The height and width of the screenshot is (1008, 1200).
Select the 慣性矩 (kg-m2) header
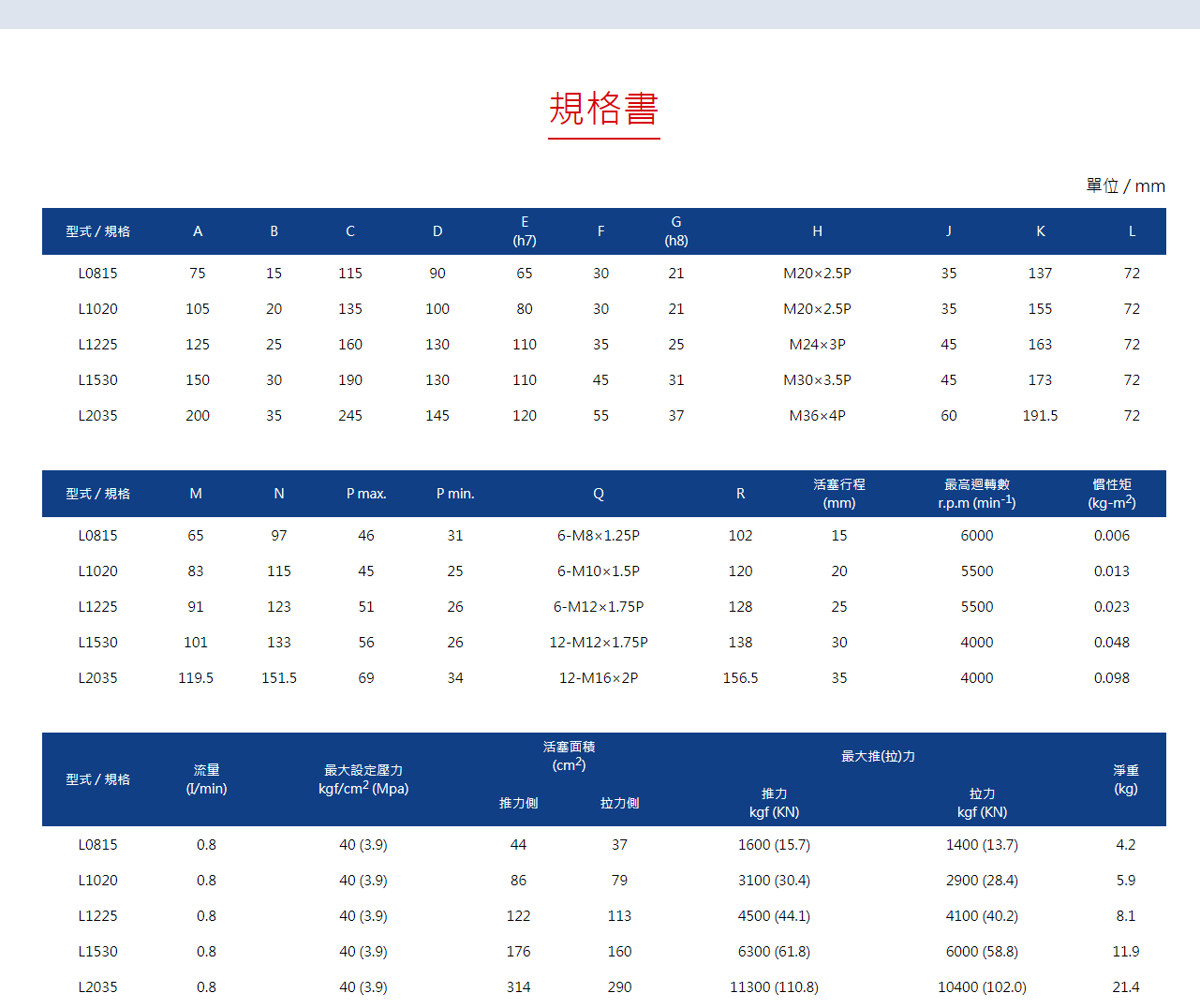[1111, 493]
